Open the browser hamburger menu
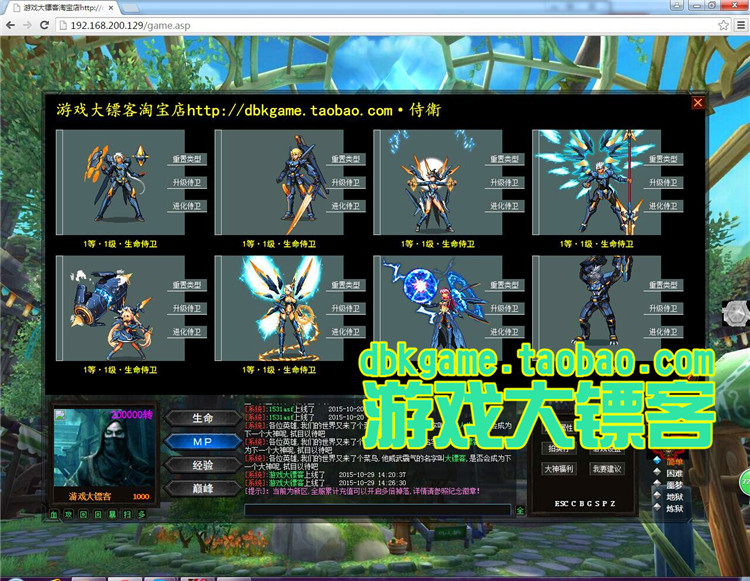The image size is (750, 581). [741, 25]
